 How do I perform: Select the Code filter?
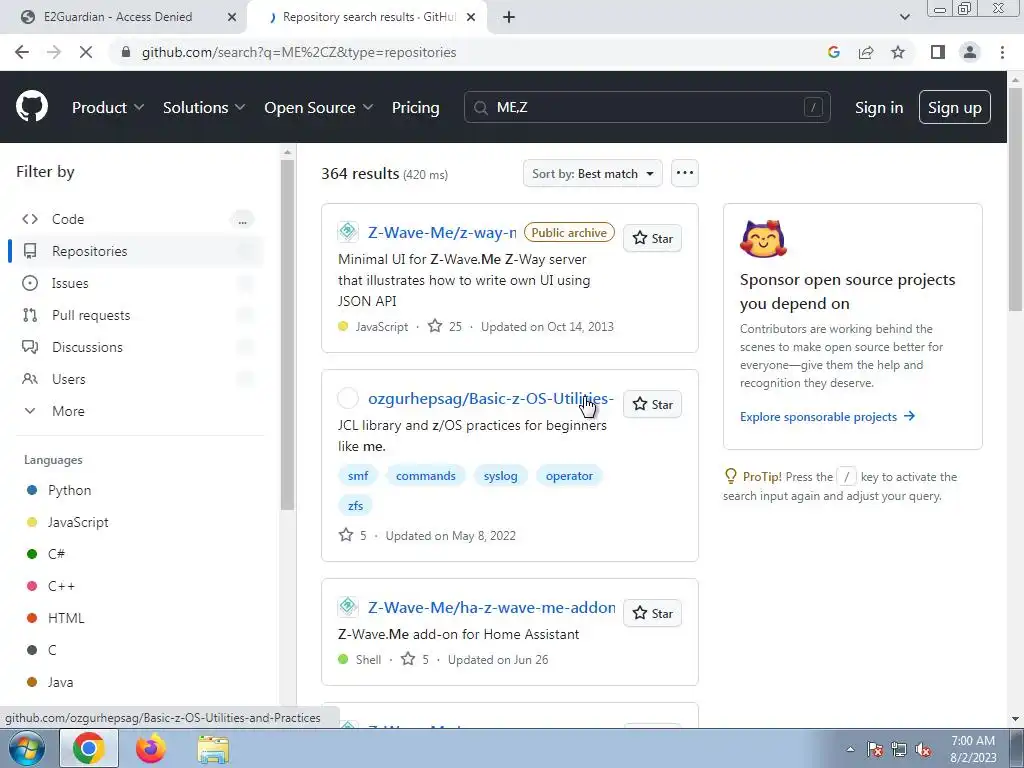(137, 219)
